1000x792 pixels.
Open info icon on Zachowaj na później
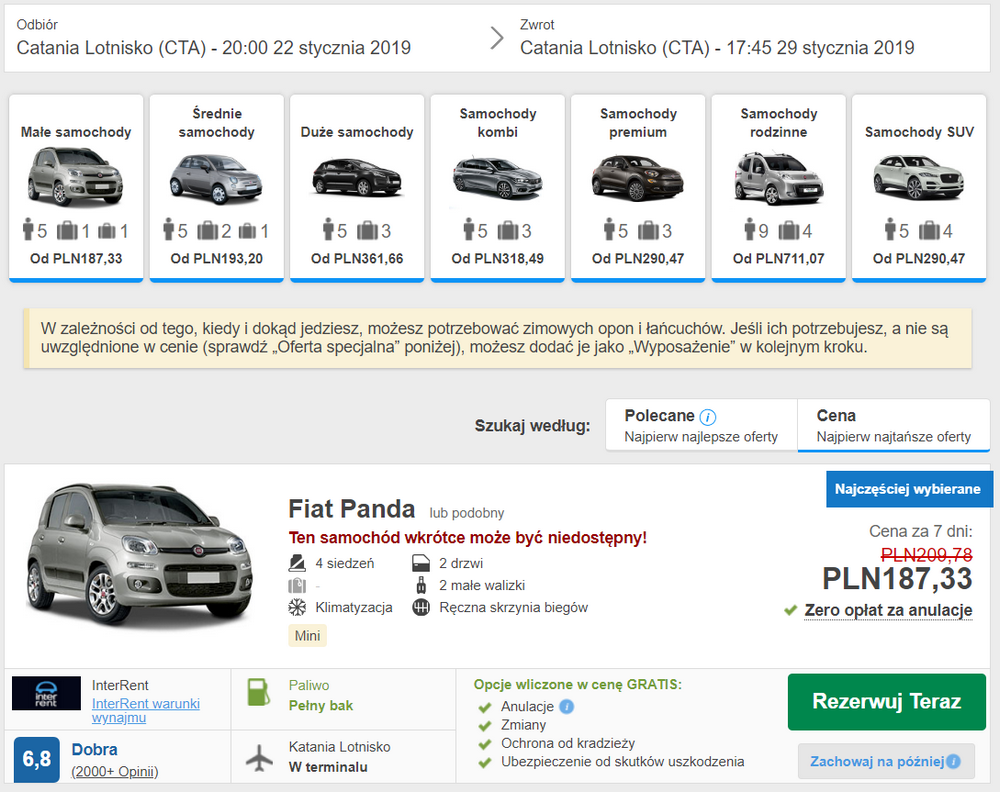coord(953,761)
